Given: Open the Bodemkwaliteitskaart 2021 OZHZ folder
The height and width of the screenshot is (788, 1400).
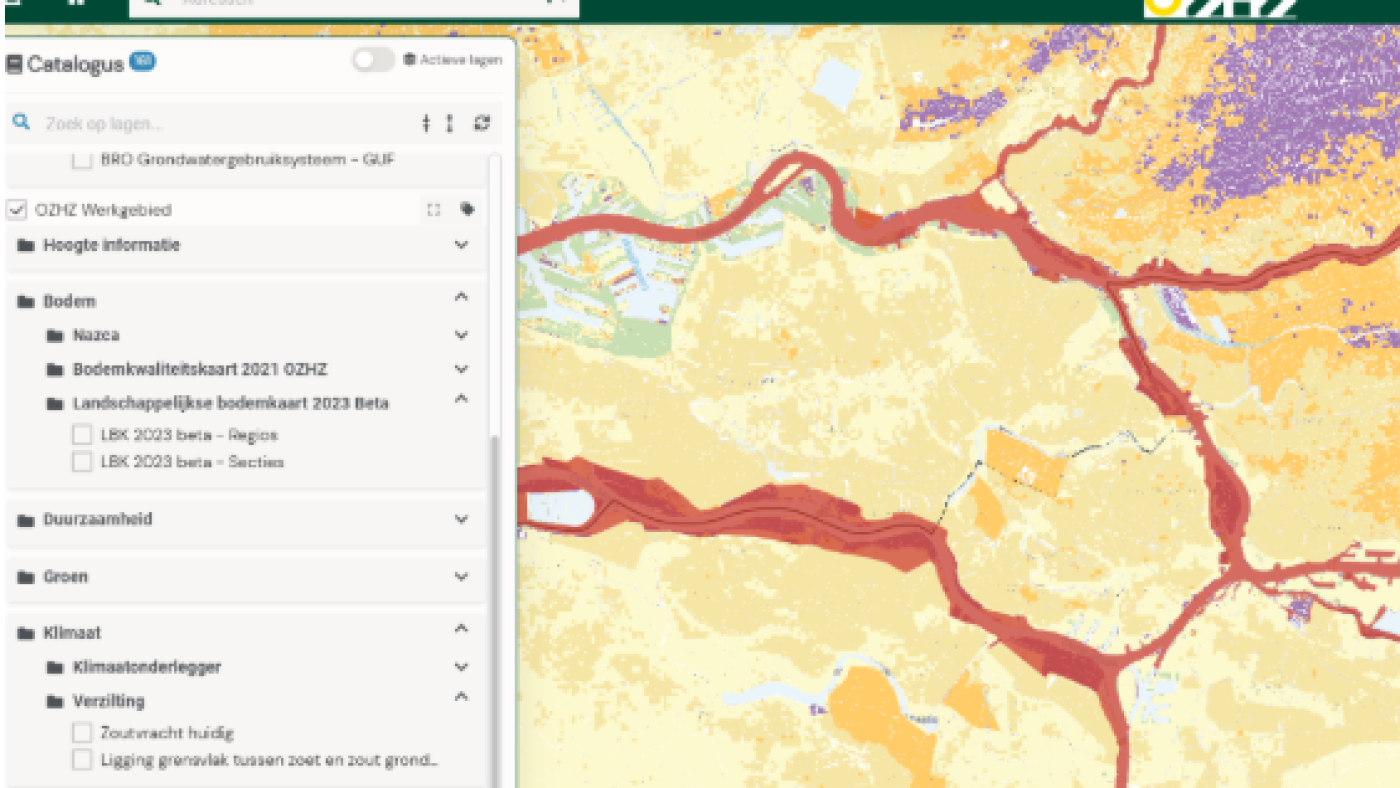Looking at the screenshot, I should click(200, 369).
